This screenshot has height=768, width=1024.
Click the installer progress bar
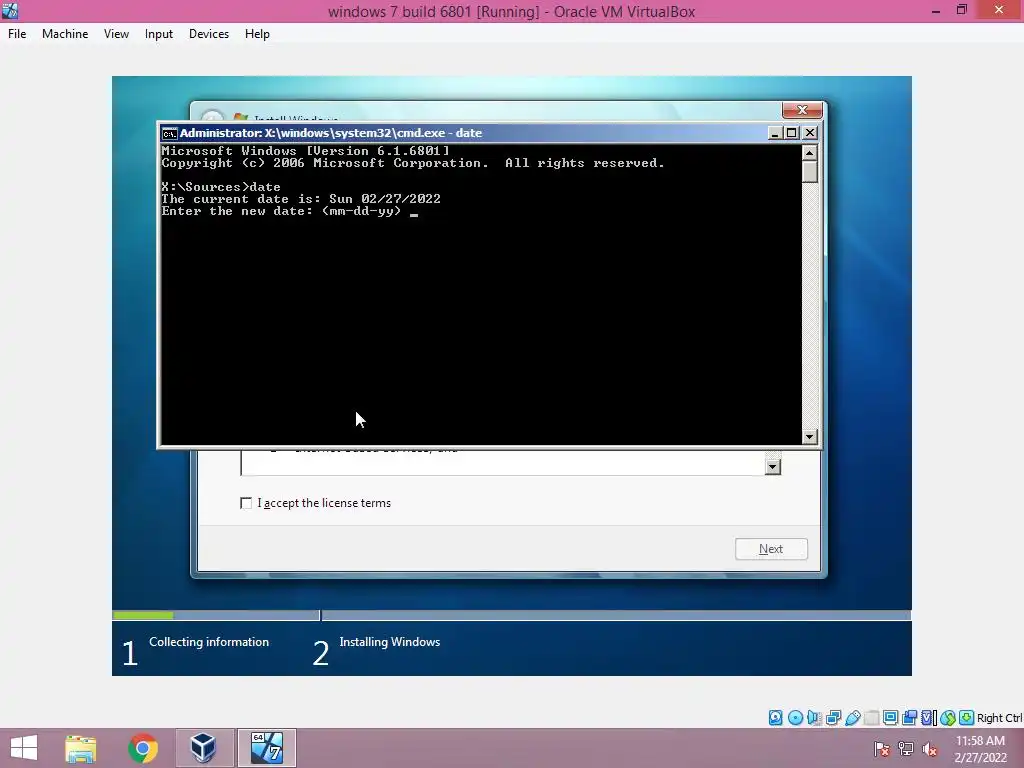(511, 615)
